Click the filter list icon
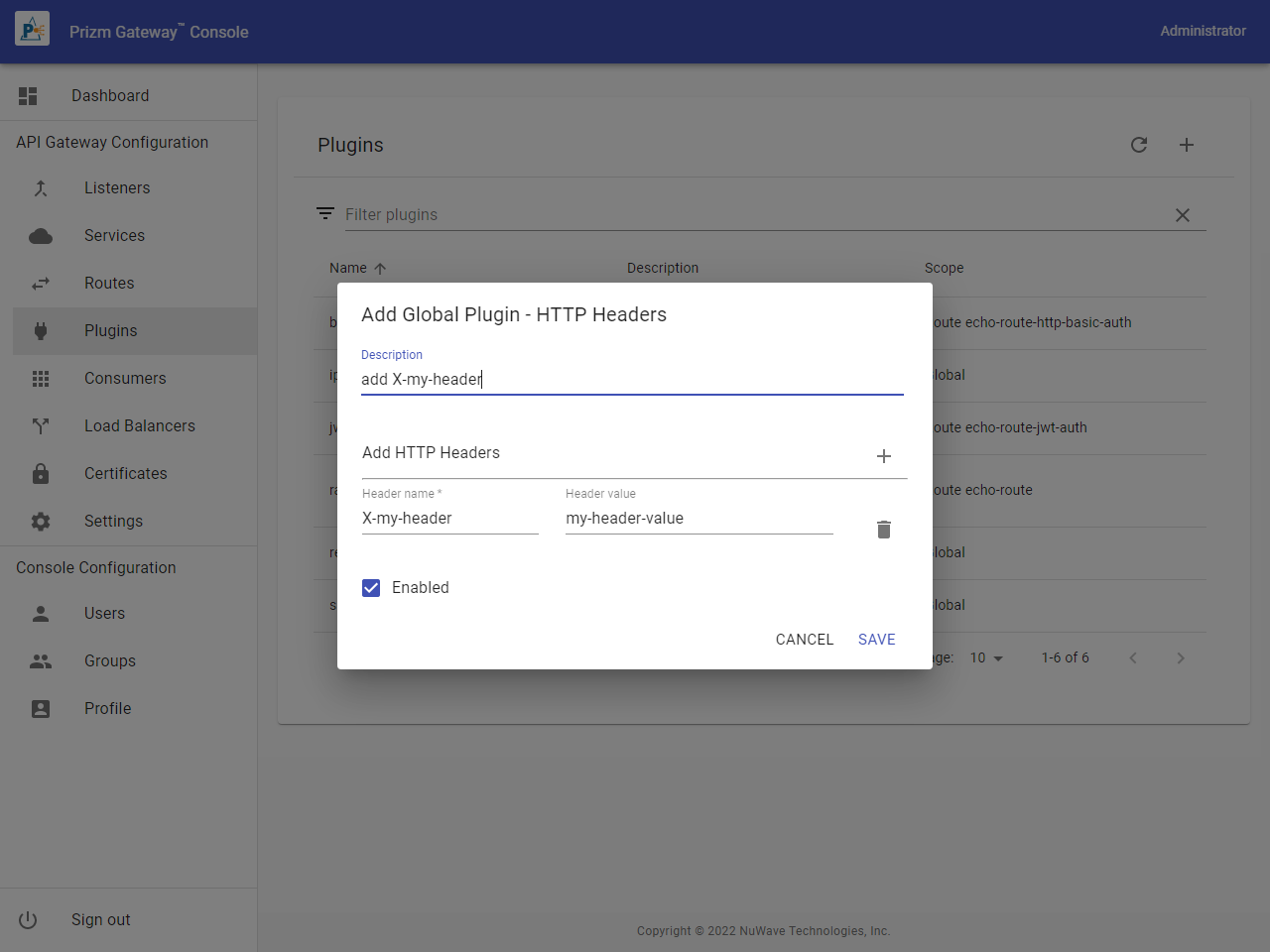 tap(324, 214)
